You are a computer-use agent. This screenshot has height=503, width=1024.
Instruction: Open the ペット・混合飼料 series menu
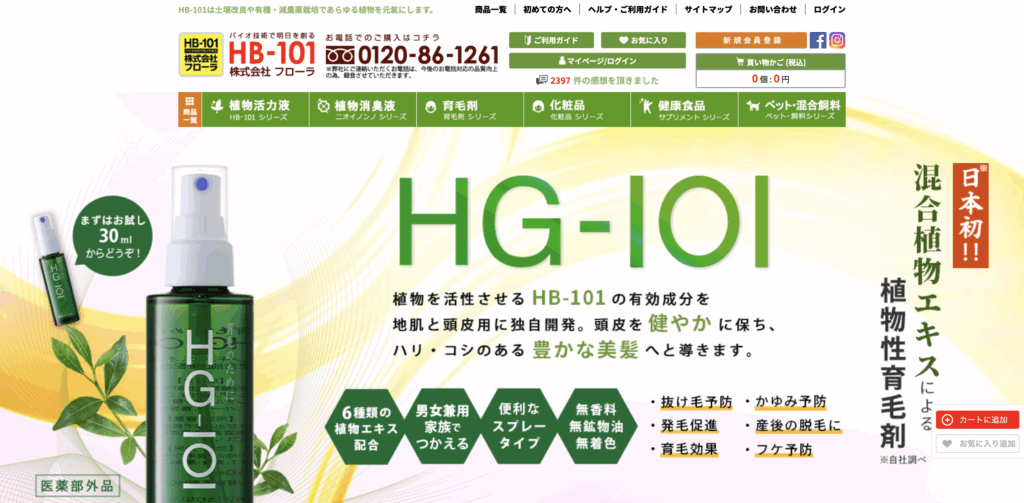click(x=792, y=109)
